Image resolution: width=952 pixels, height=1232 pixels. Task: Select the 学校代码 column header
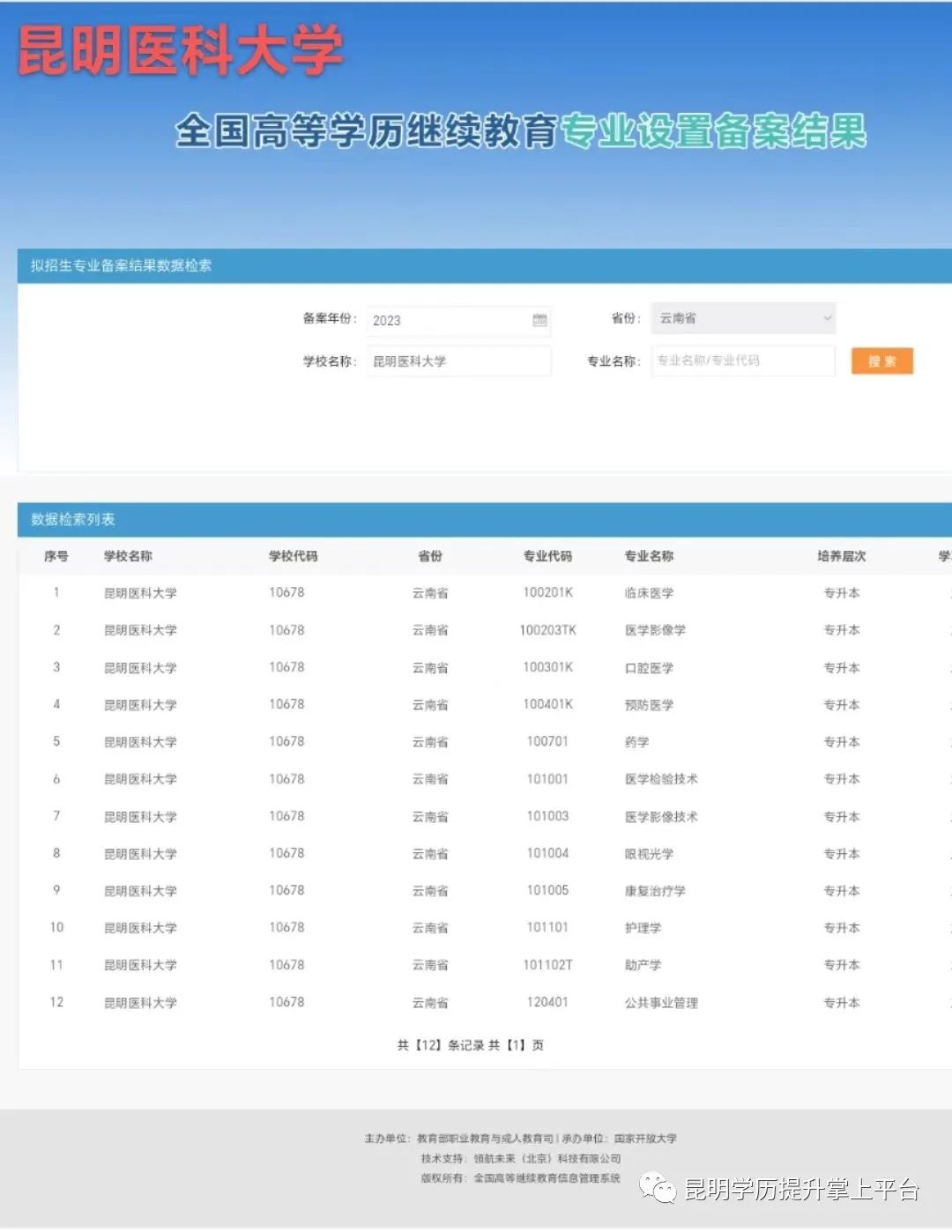coord(293,556)
